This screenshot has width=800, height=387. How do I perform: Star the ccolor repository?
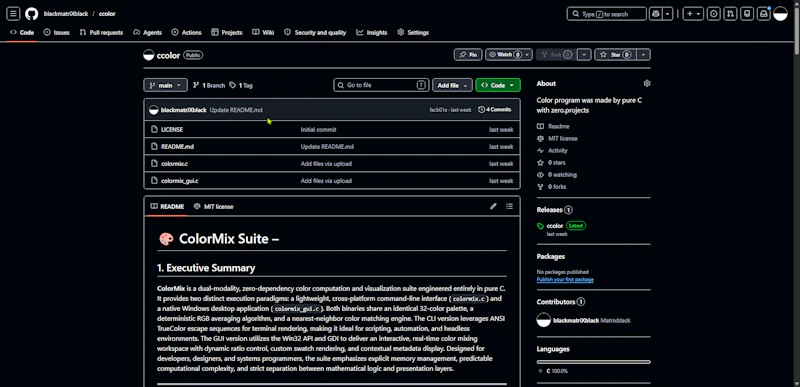pos(615,55)
